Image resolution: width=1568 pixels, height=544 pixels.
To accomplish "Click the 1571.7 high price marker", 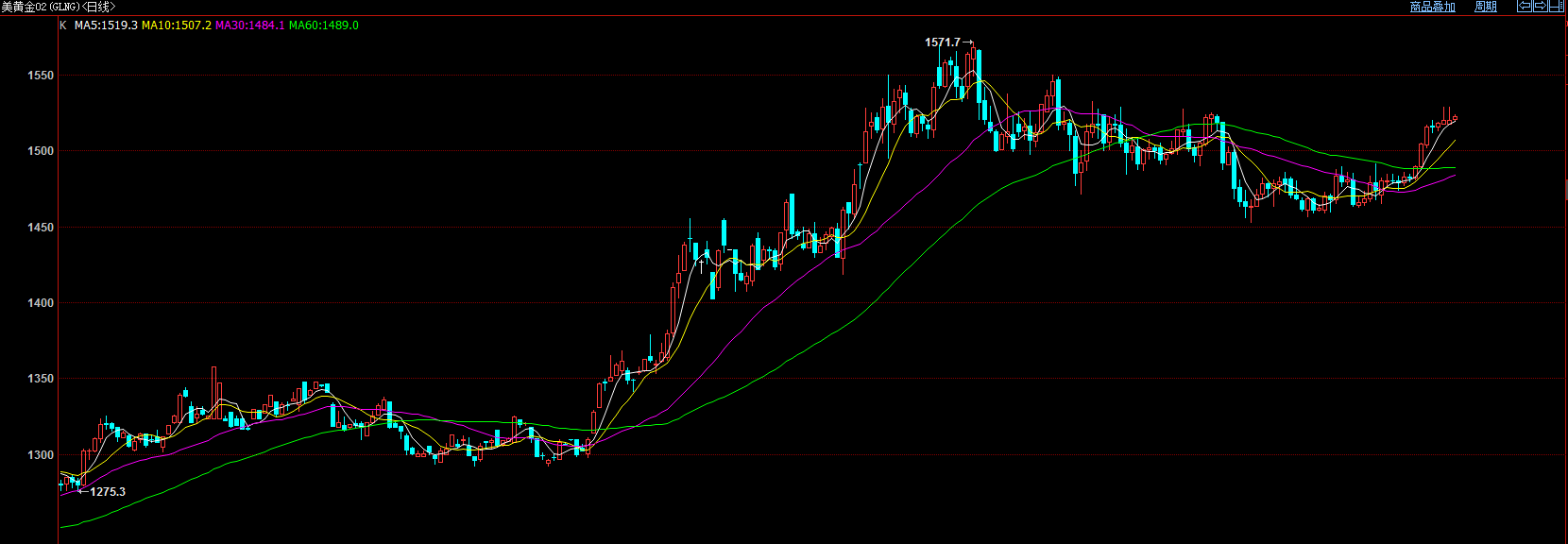I will 943,42.
